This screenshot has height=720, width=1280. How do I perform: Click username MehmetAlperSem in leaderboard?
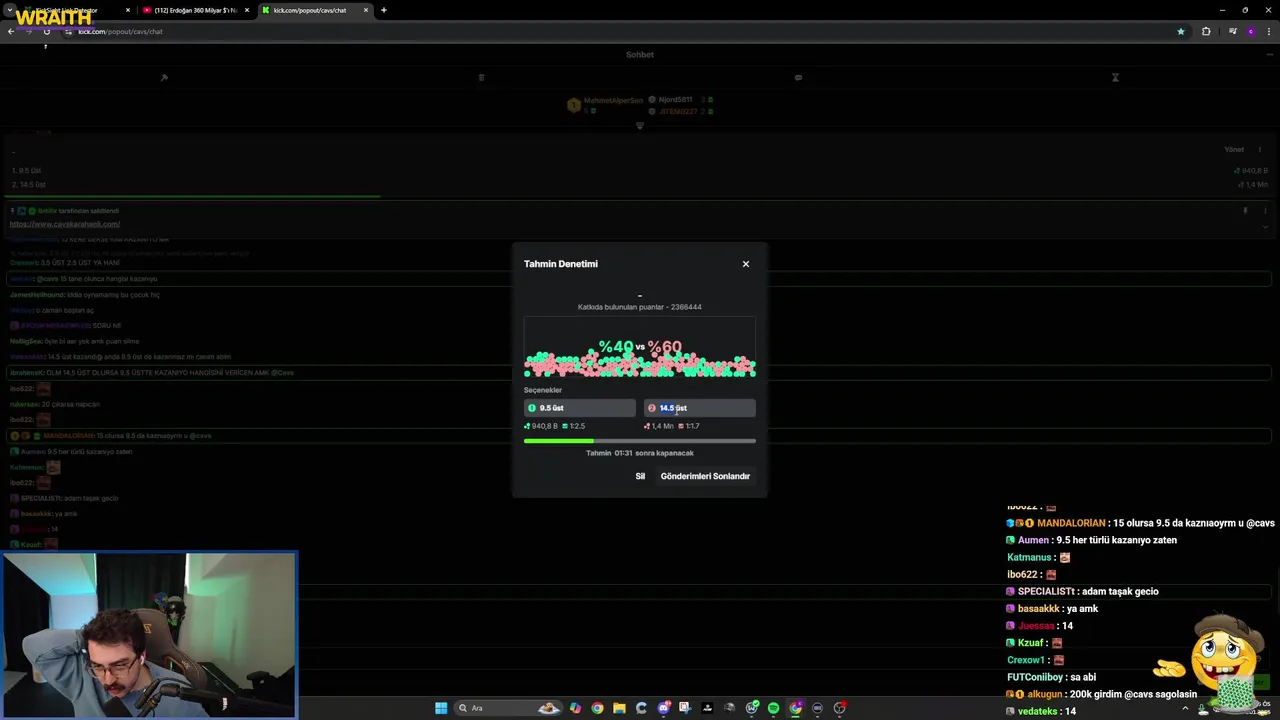tap(613, 101)
